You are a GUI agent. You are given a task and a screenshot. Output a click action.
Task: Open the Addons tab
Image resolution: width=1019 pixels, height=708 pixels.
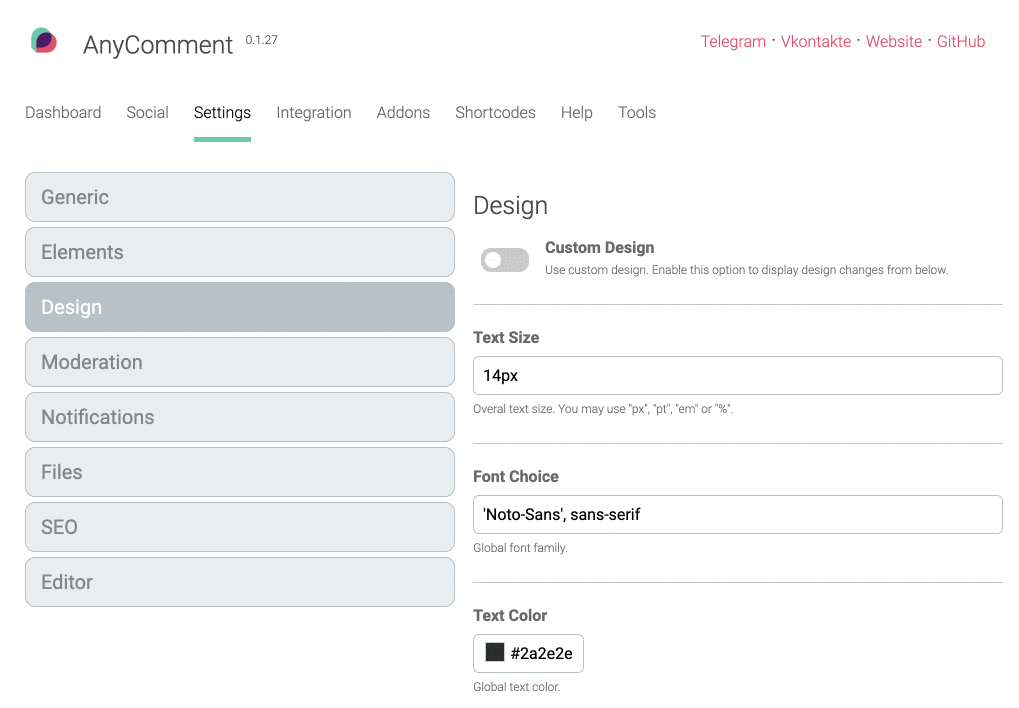click(x=403, y=112)
